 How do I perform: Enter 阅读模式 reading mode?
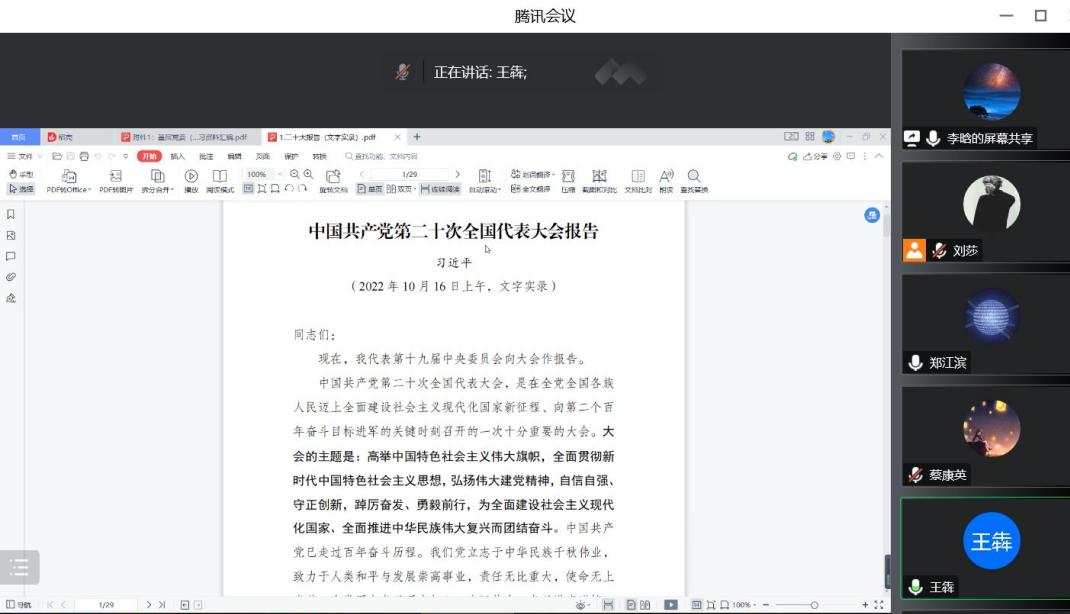coord(220,177)
